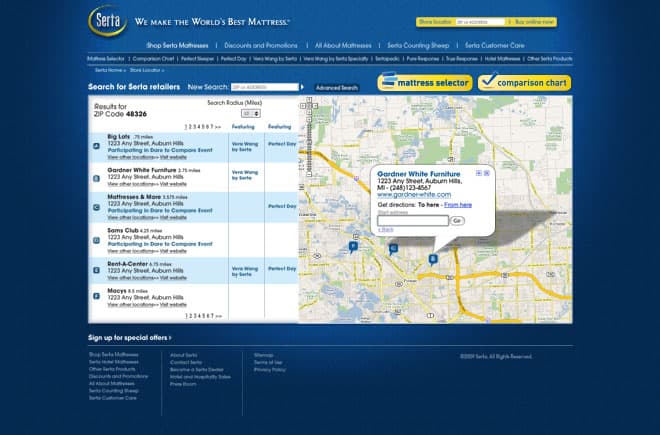
Task: Open Serta Customer Care menu
Action: (x=495, y=45)
